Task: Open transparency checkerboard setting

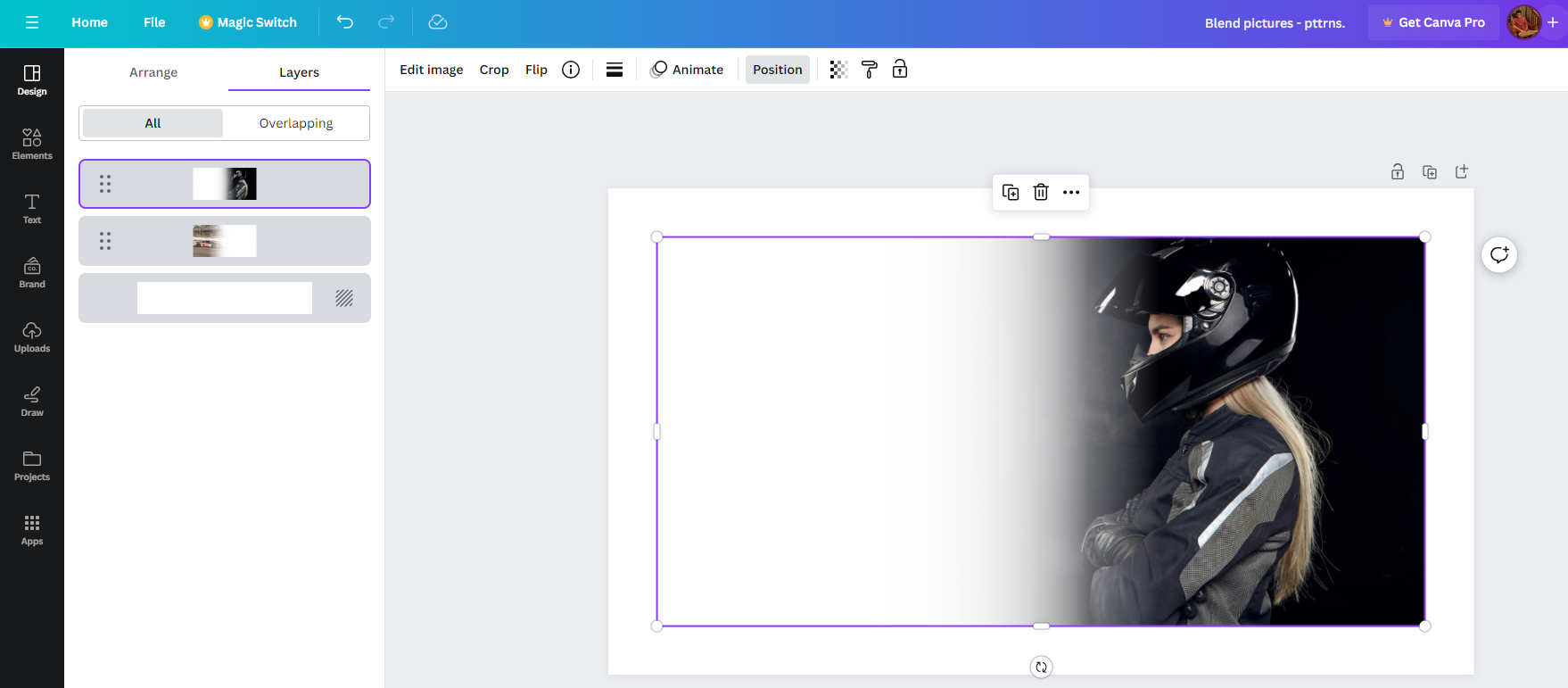Action: coord(838,70)
